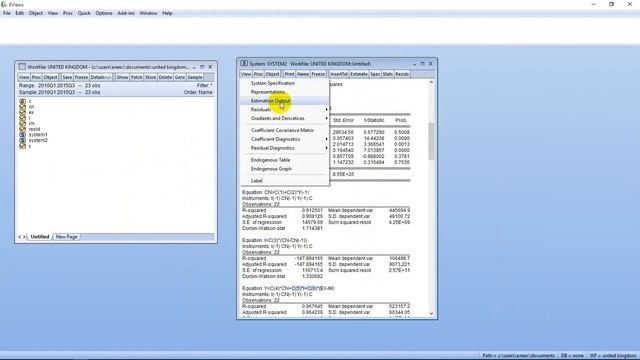Select Endogenous Table from the menu
The width and height of the screenshot is (640, 360).
(284, 160)
